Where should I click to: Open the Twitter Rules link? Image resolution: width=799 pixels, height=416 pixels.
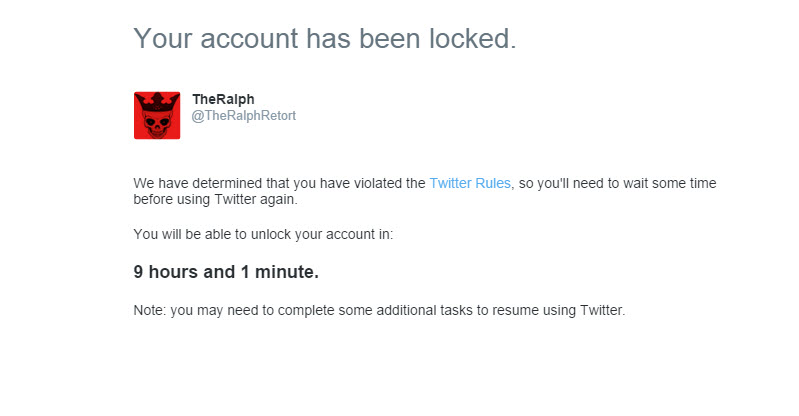tap(470, 183)
